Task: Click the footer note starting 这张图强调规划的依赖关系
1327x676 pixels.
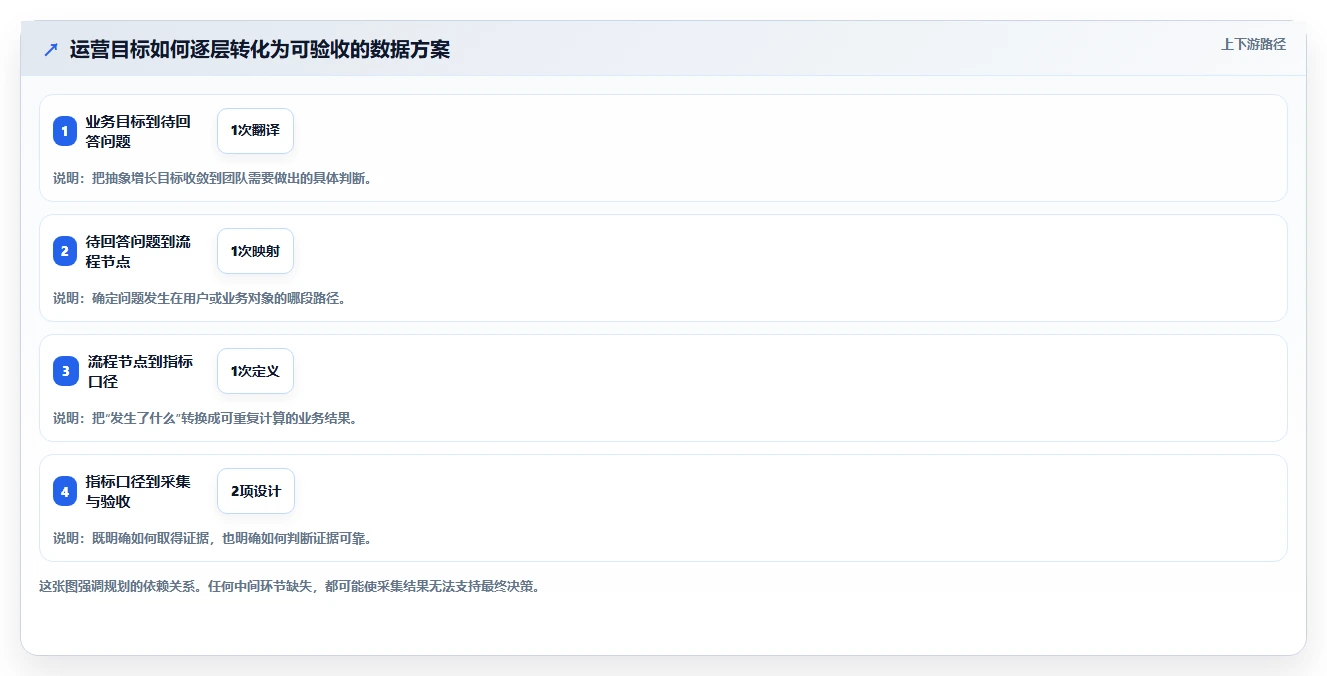Action: pyautogui.click(x=290, y=586)
